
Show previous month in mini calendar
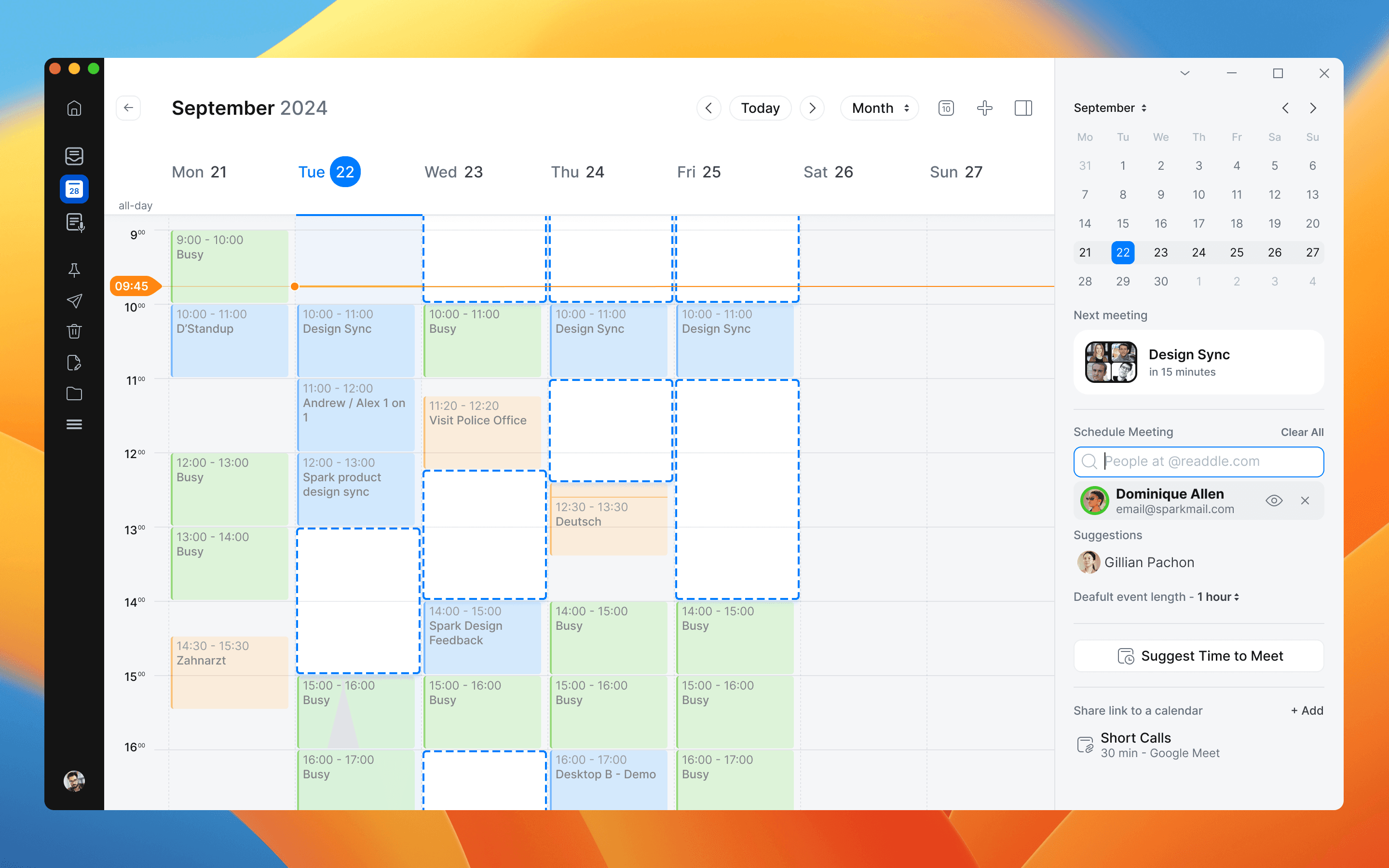pos(1285,108)
